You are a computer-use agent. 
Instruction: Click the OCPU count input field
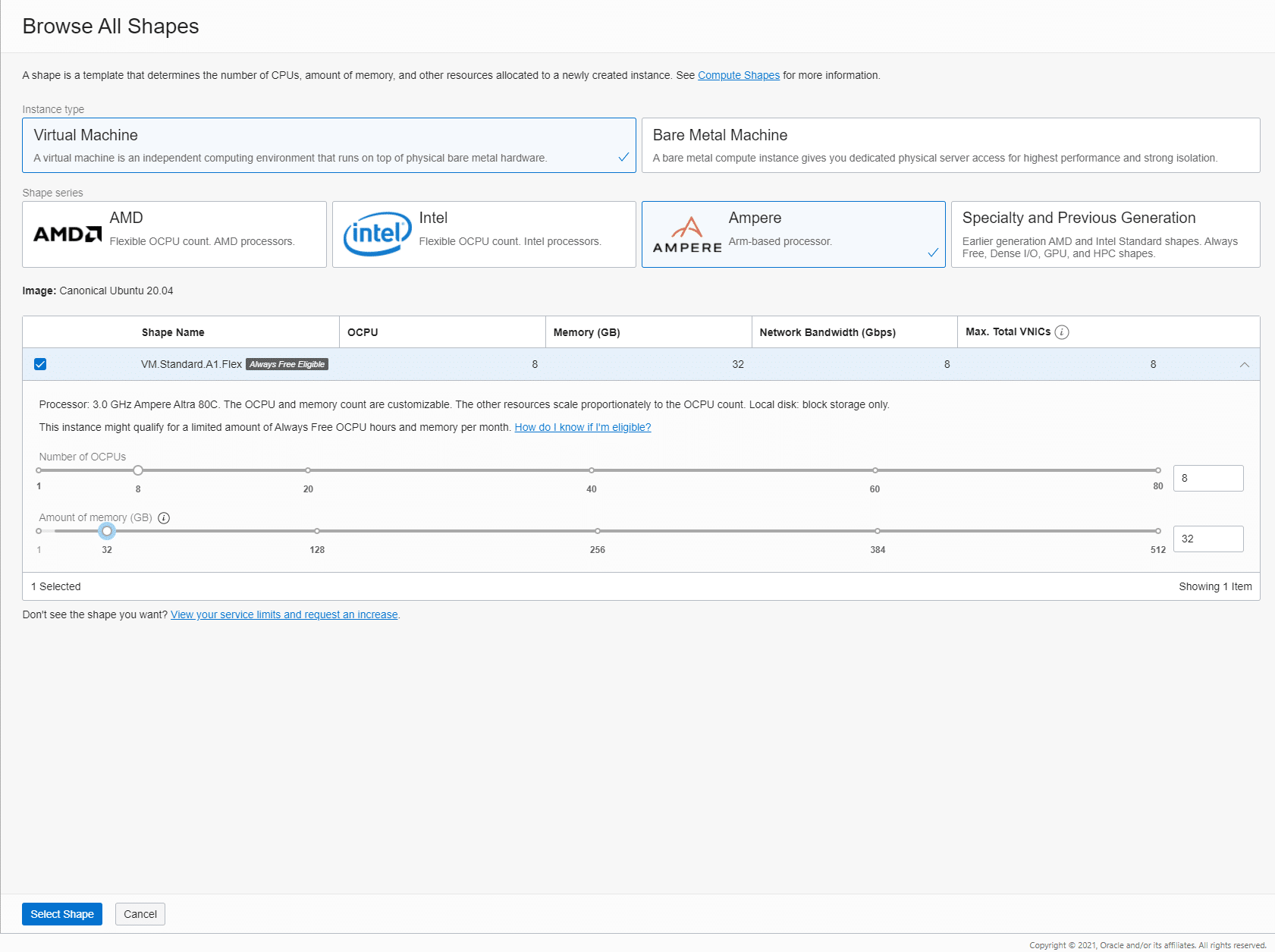click(x=1208, y=478)
